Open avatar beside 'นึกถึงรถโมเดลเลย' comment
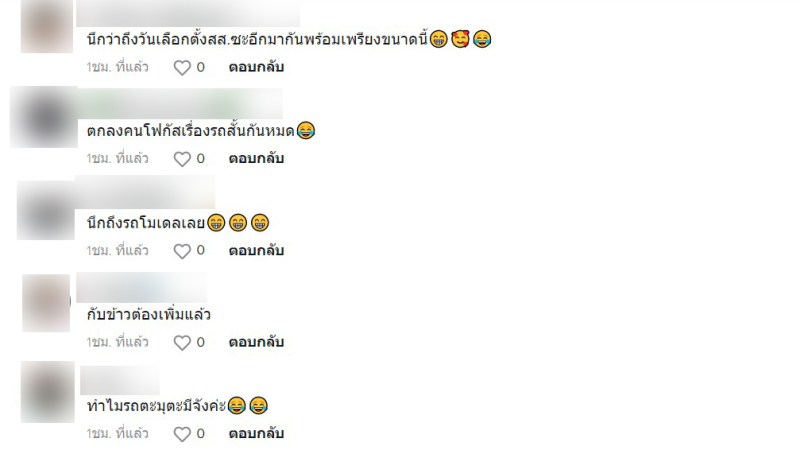Image resolution: width=800 pixels, height=450 pixels. point(46,210)
